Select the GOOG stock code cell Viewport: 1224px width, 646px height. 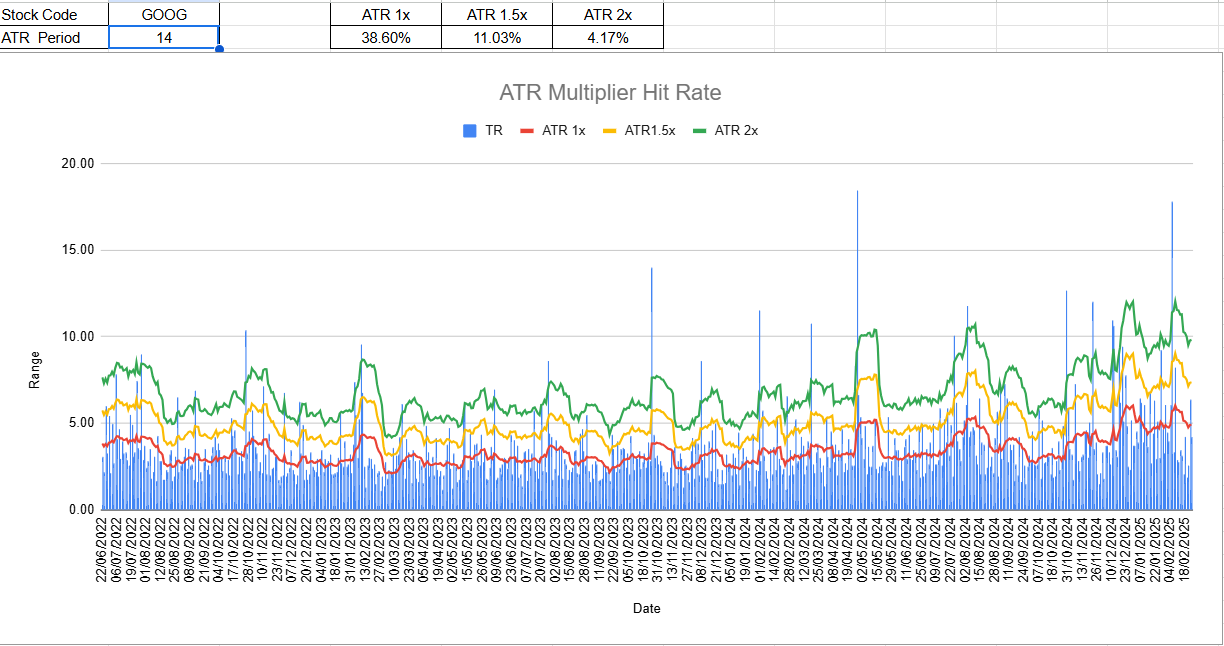pos(164,15)
